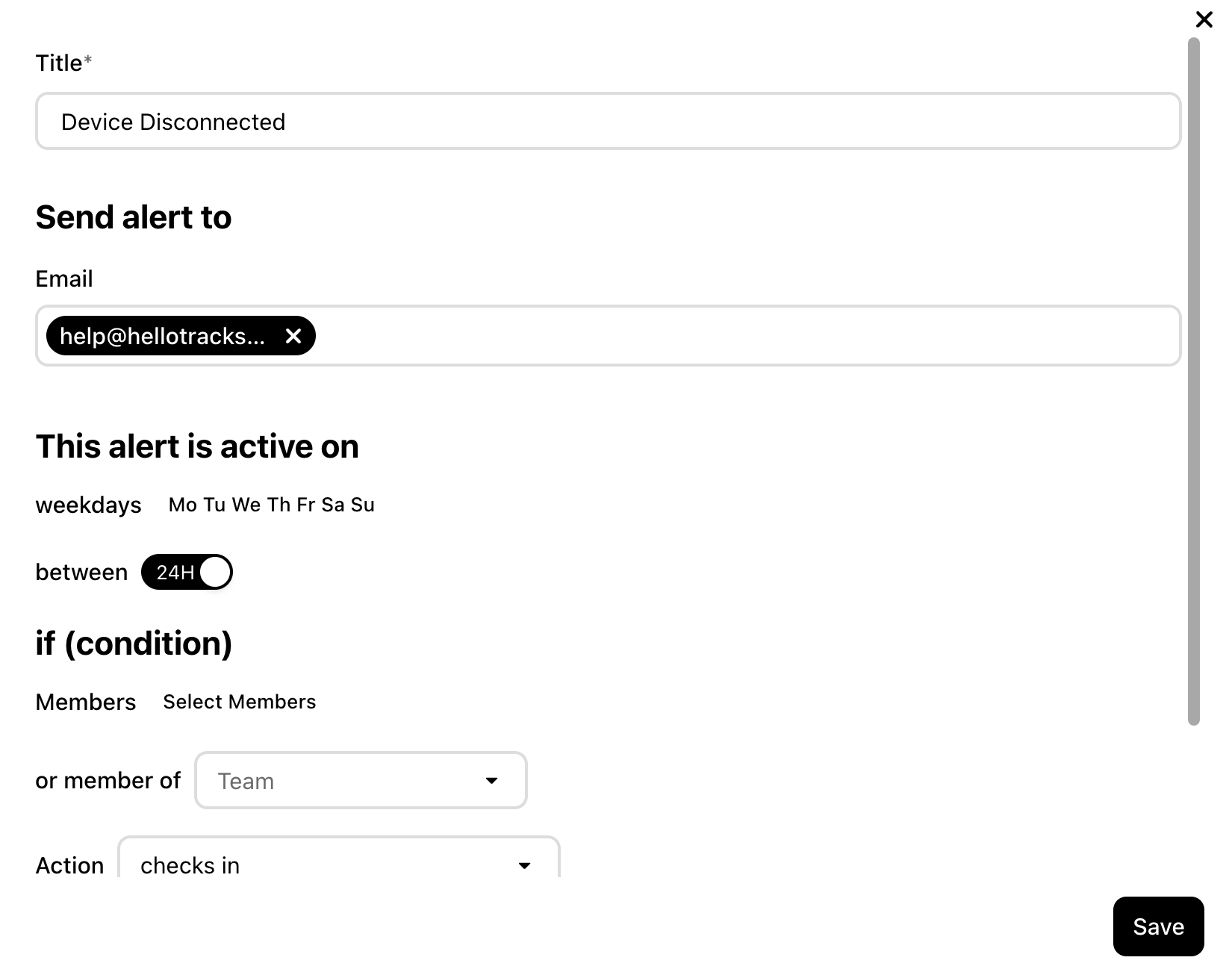The width and height of the screenshot is (1232, 975).
Task: Toggle the 24H switch
Action: pos(187,572)
